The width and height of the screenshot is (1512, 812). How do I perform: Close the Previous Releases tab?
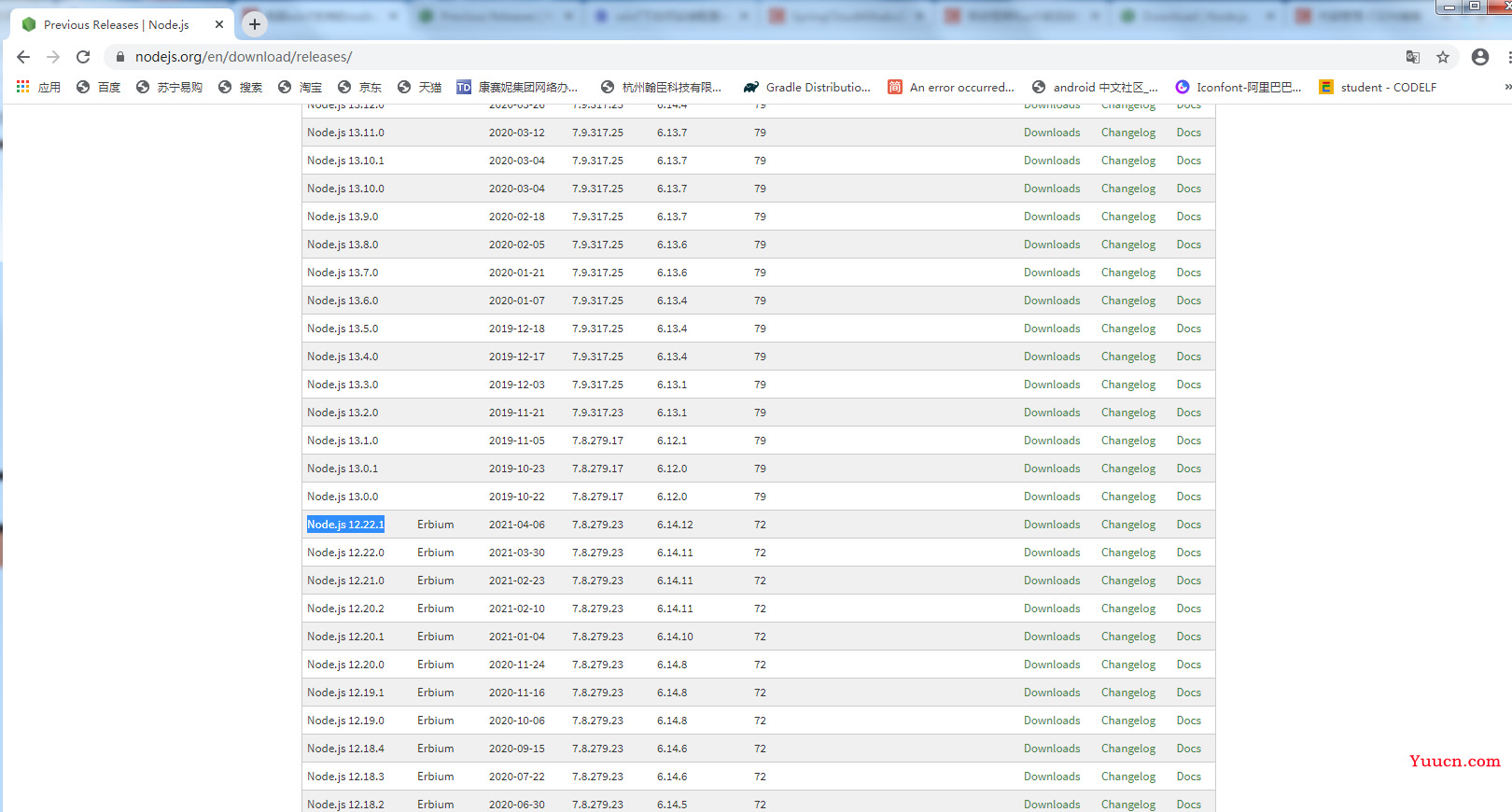pyautogui.click(x=219, y=24)
